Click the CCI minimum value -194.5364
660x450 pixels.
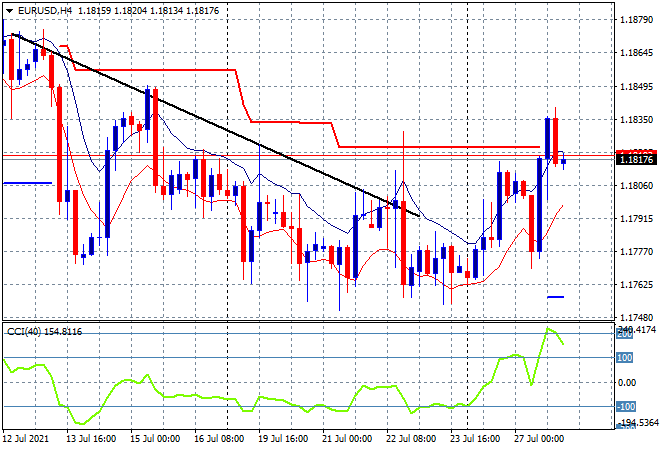click(637, 423)
